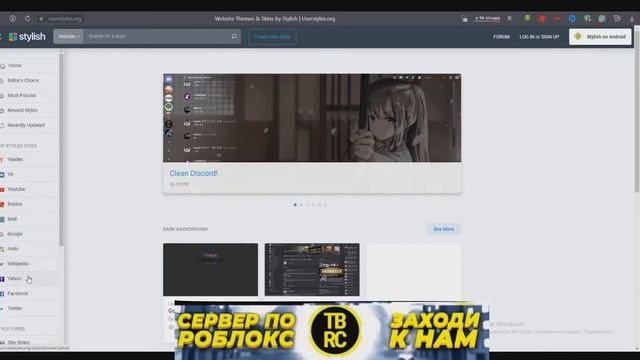The height and width of the screenshot is (360, 640).
Task: Click the Stylish on Android button
Action: pyautogui.click(x=600, y=37)
